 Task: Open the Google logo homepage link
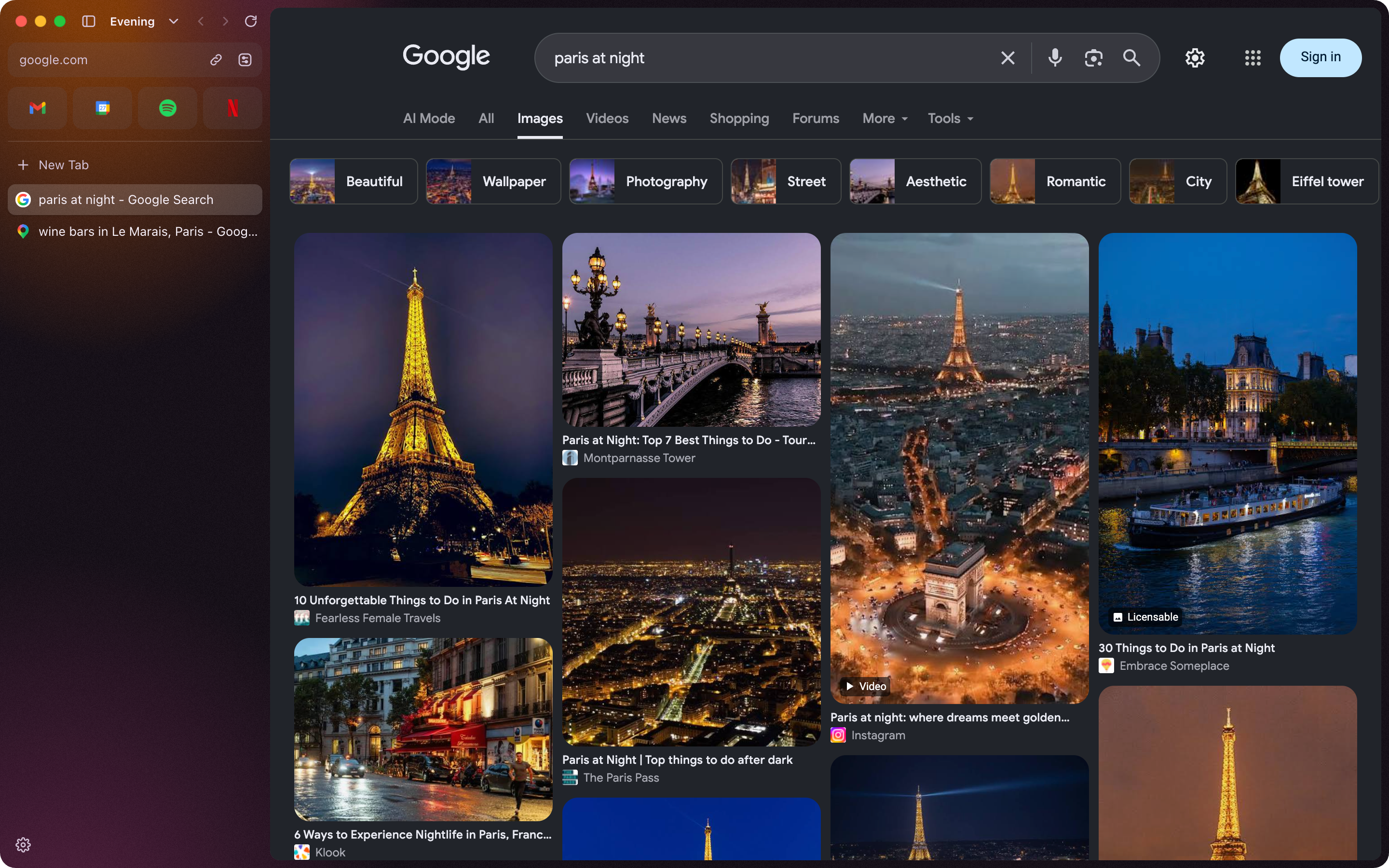click(x=446, y=56)
